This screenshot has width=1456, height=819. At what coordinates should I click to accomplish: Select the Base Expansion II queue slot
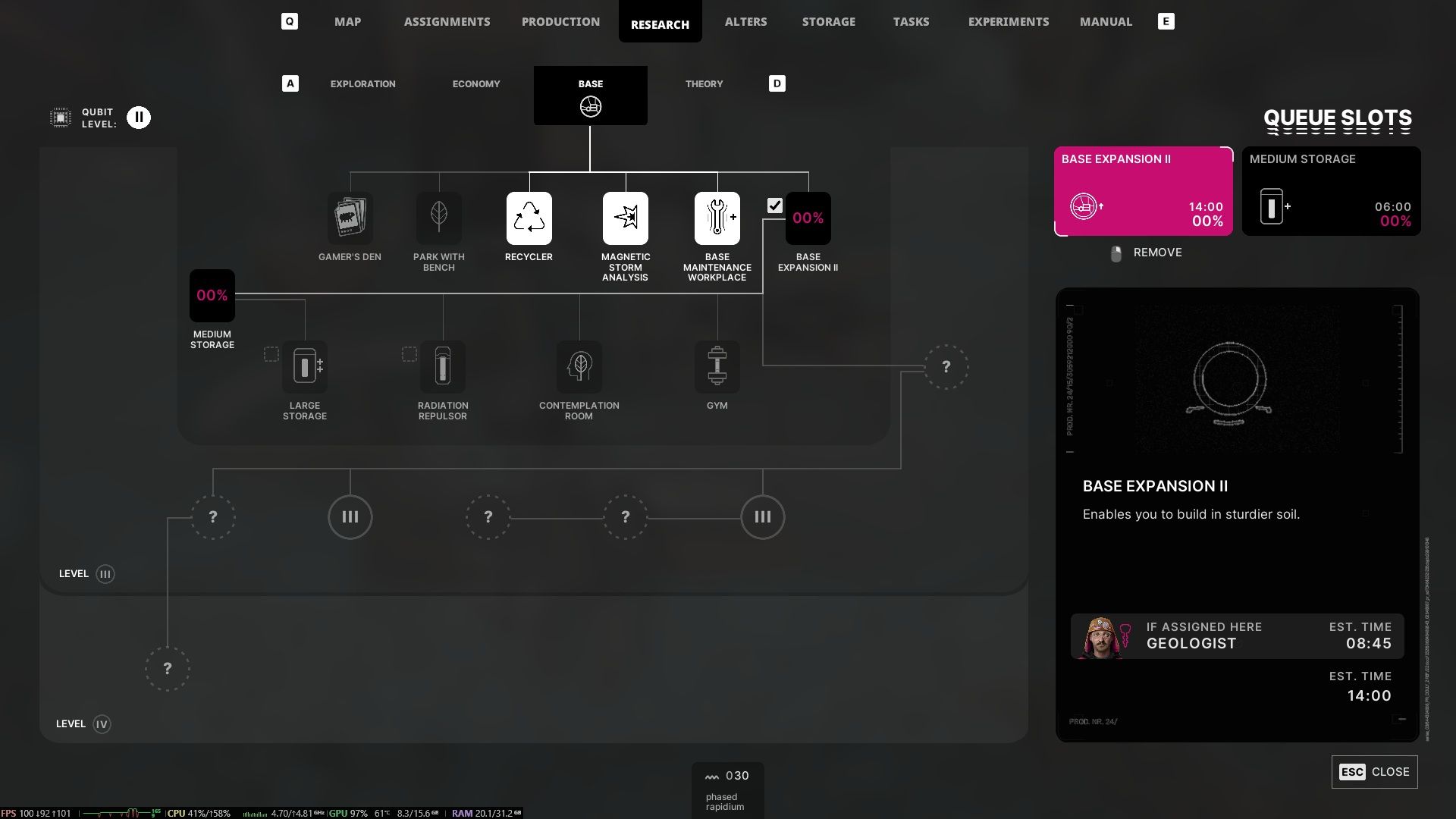pyautogui.click(x=1143, y=191)
